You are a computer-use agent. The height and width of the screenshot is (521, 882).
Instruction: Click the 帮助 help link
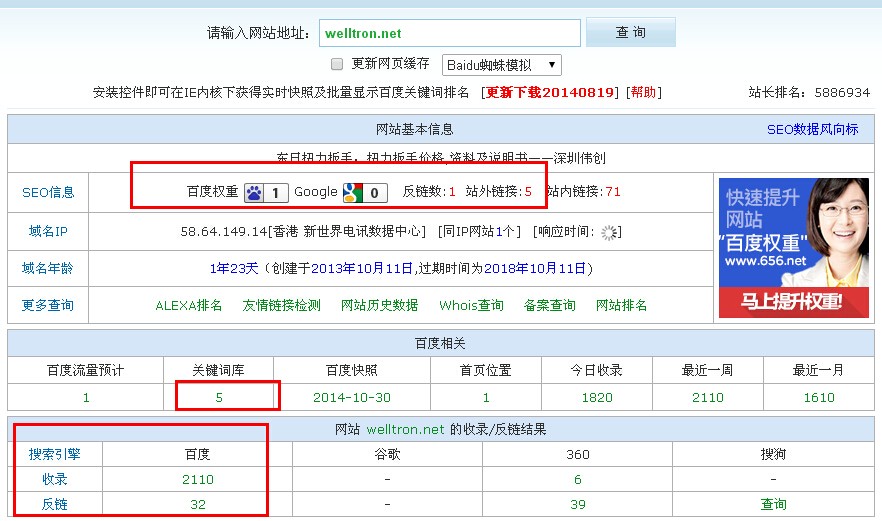click(x=642, y=92)
